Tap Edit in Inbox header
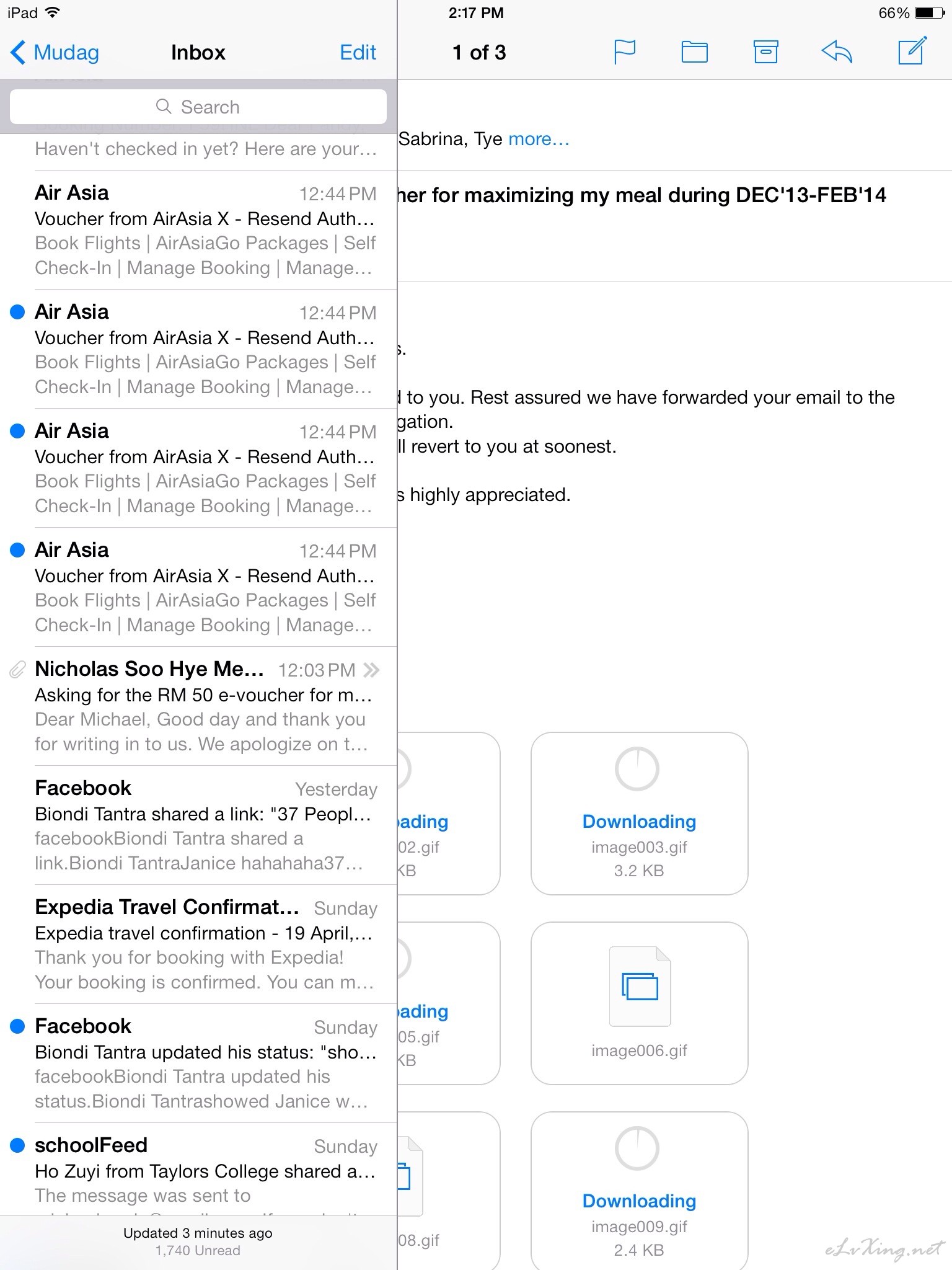The image size is (952, 1270). click(358, 52)
